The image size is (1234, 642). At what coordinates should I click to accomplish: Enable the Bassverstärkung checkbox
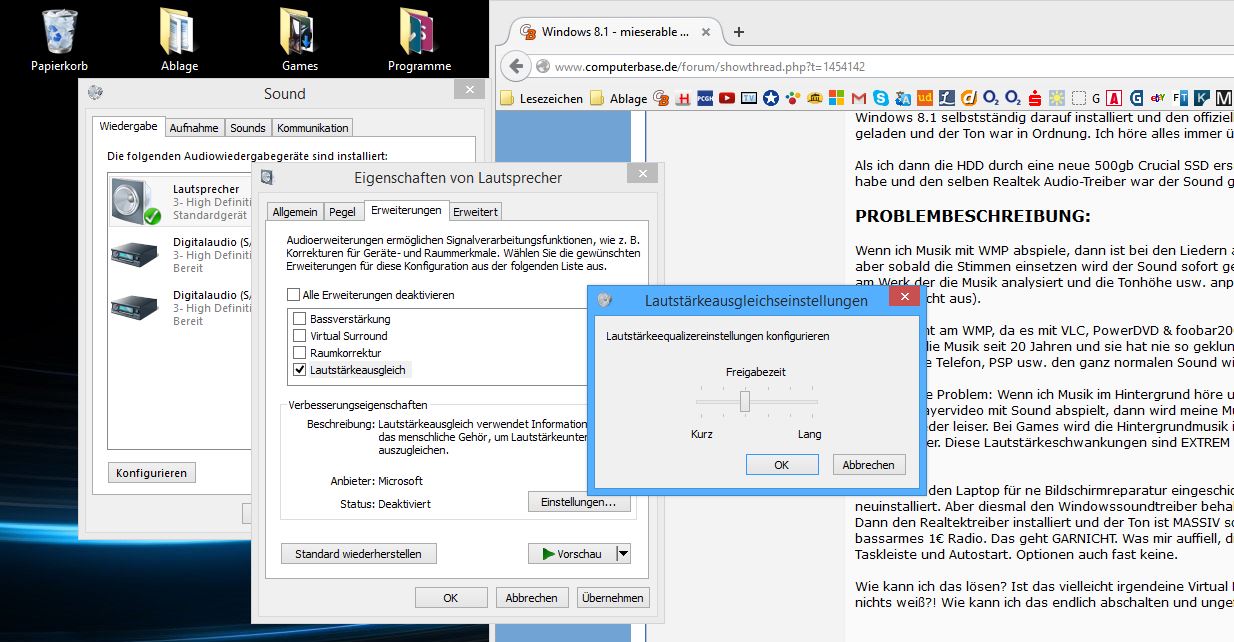click(299, 319)
